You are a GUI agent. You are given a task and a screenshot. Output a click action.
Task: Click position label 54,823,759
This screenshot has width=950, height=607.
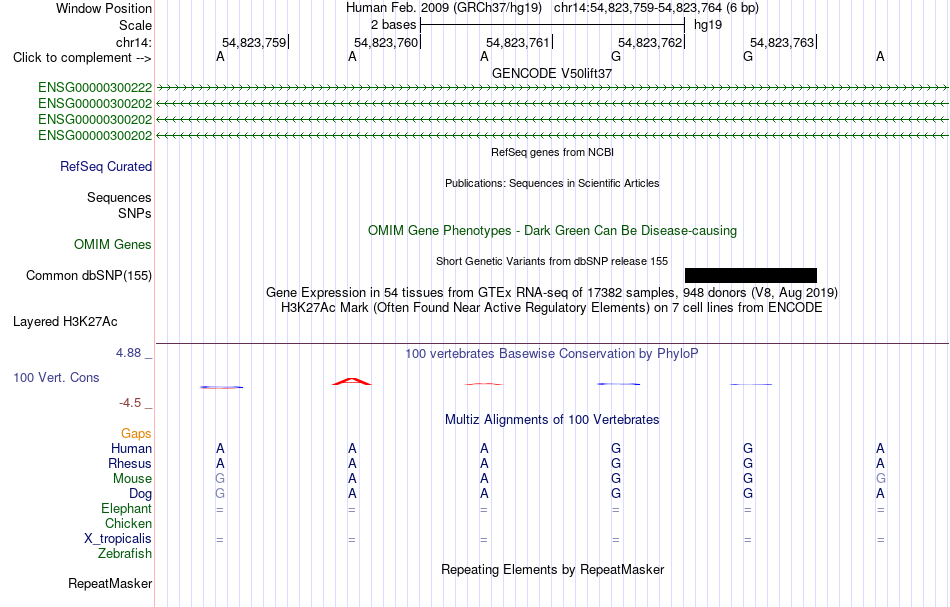coord(254,43)
